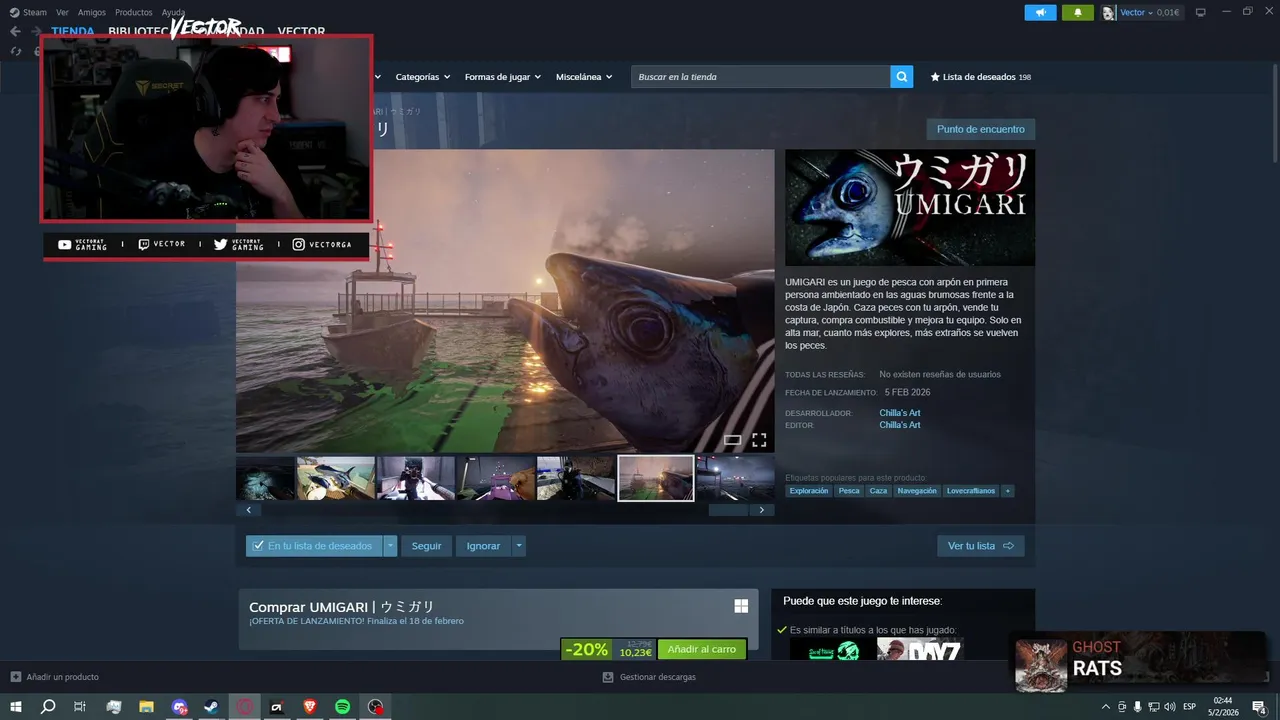
Task: Open the Chilla's Art developer link
Action: pos(900,413)
